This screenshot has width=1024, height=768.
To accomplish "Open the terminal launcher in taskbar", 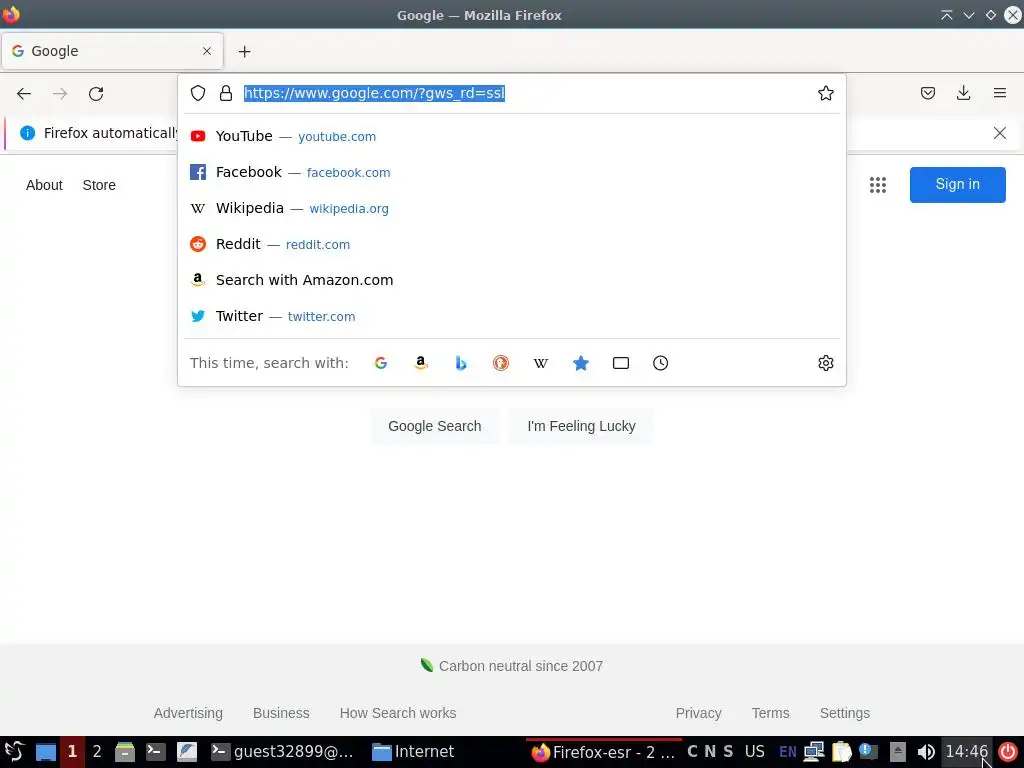I will (x=155, y=752).
